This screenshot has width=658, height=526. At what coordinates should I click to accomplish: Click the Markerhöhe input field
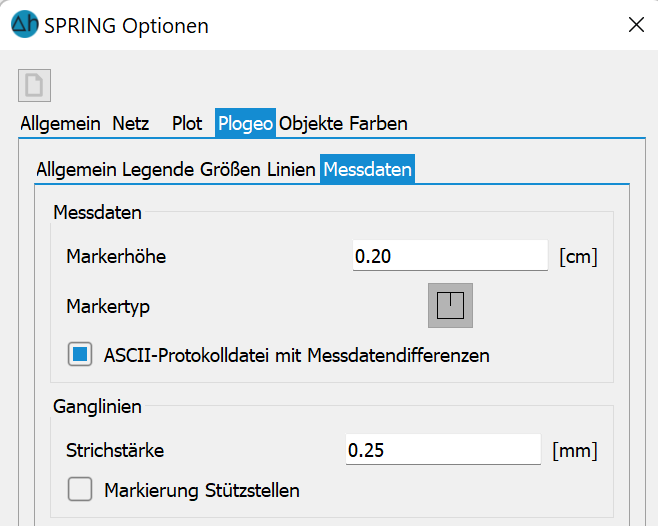point(450,256)
